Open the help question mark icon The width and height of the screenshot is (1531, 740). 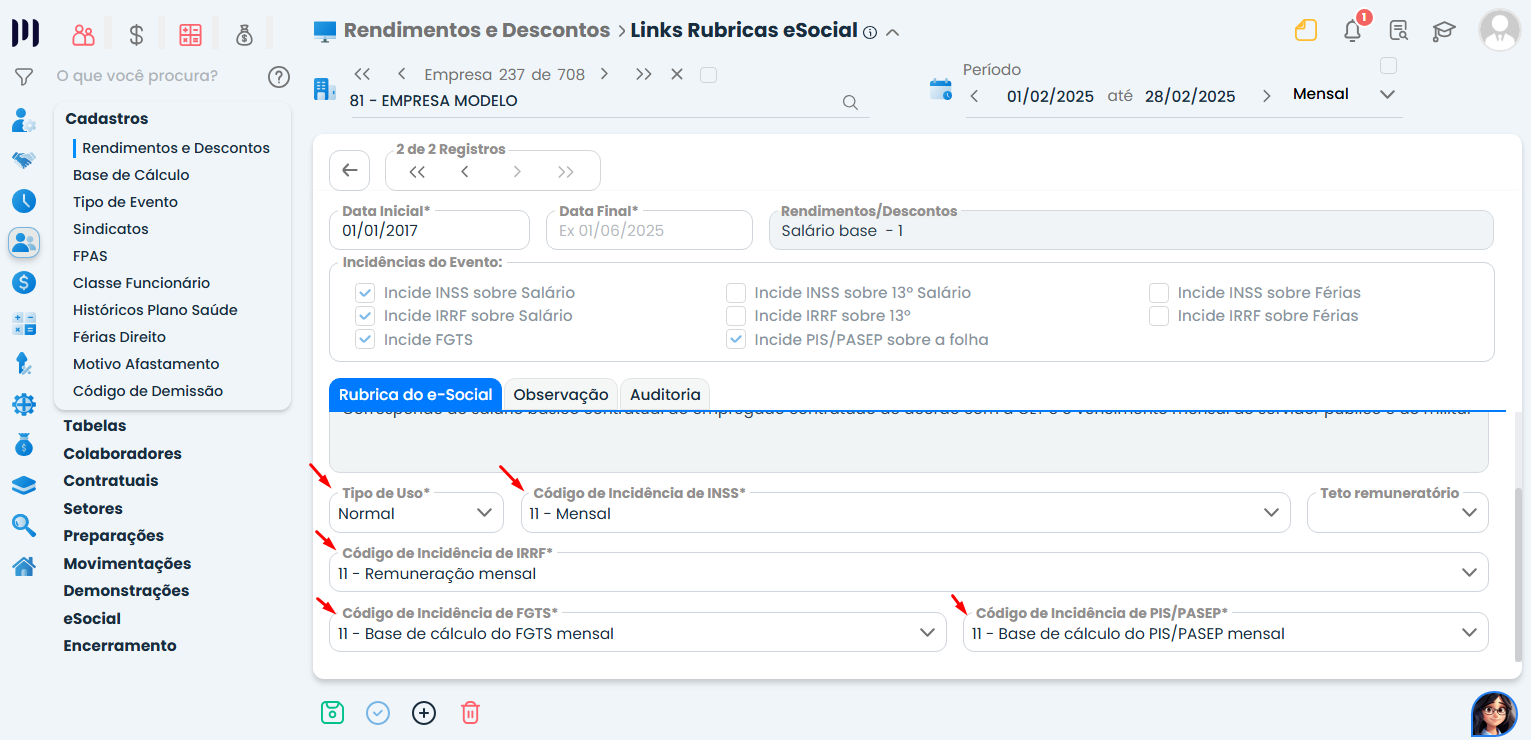pyautogui.click(x=279, y=76)
